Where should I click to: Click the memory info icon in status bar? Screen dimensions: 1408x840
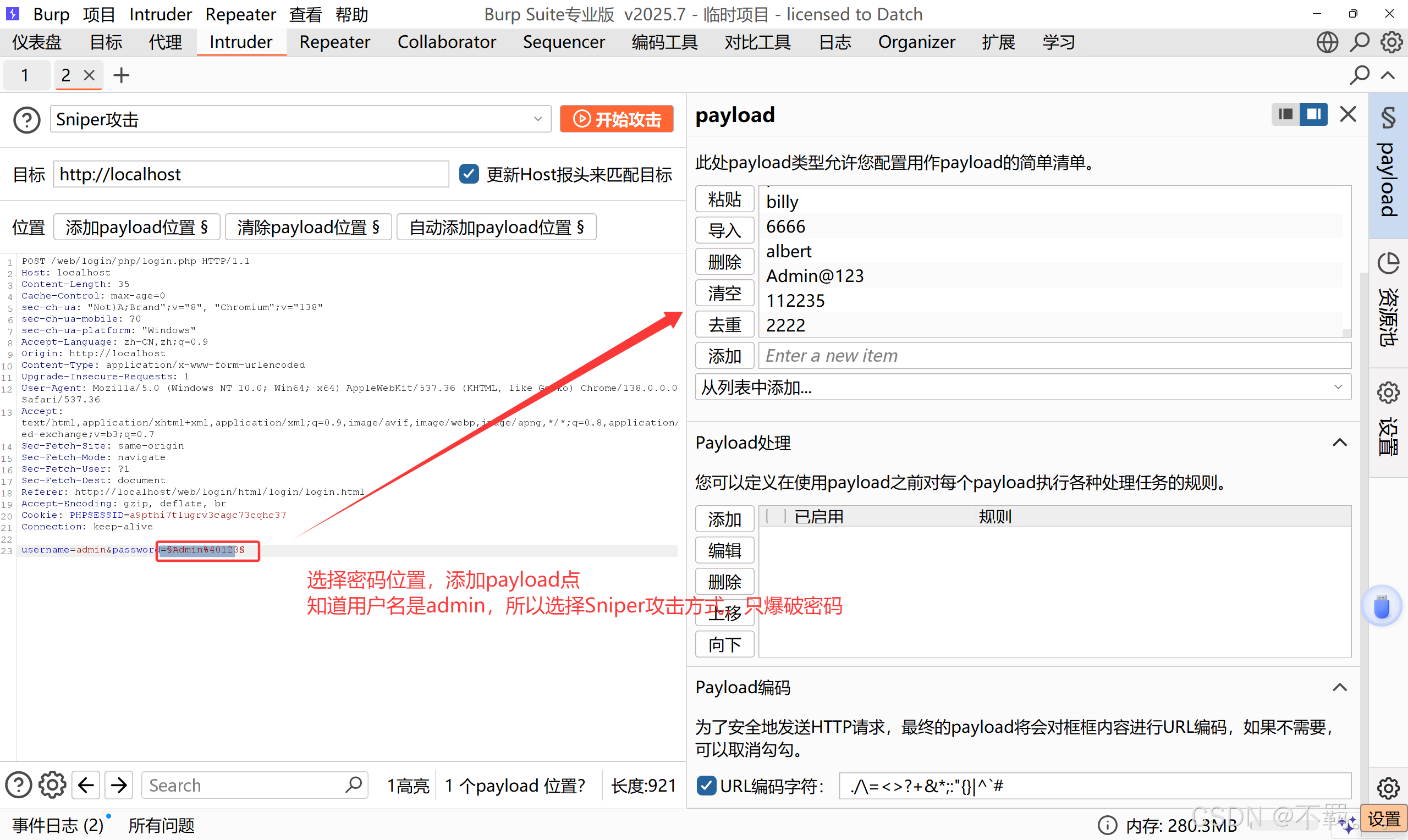click(1107, 825)
